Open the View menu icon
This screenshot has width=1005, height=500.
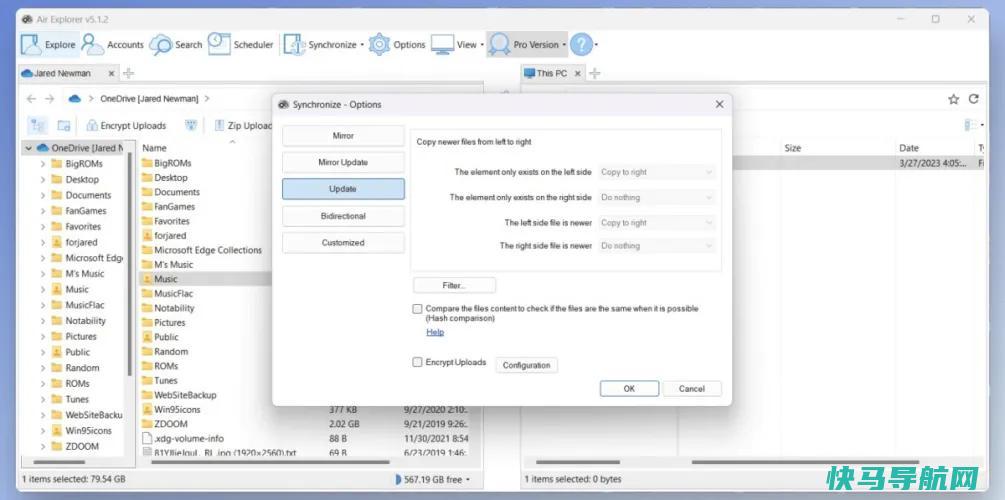point(442,44)
